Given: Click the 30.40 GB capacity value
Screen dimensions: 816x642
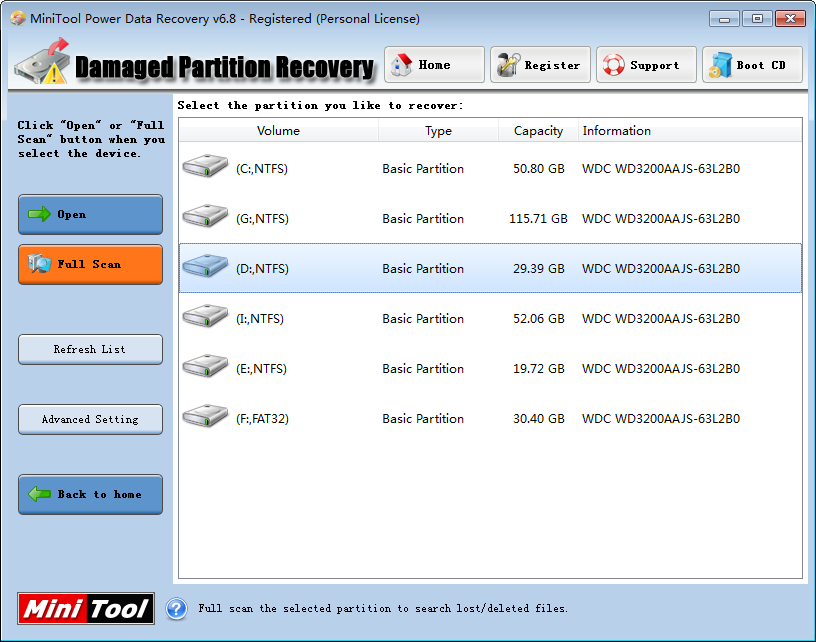Looking at the screenshot, I should point(539,418).
